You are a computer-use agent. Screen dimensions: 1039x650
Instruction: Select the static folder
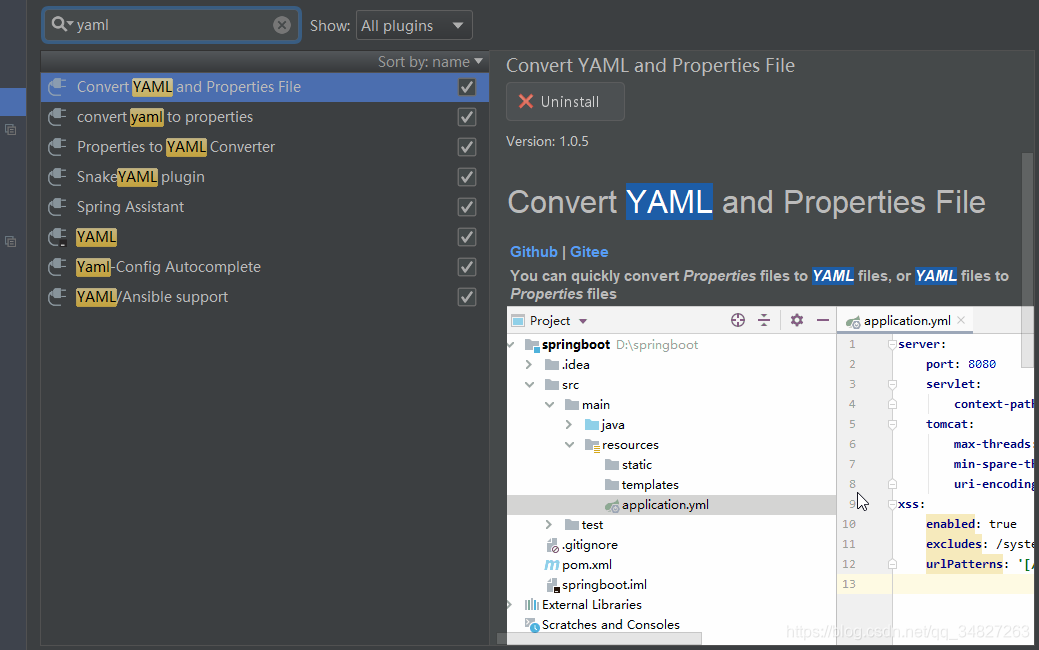point(629,464)
